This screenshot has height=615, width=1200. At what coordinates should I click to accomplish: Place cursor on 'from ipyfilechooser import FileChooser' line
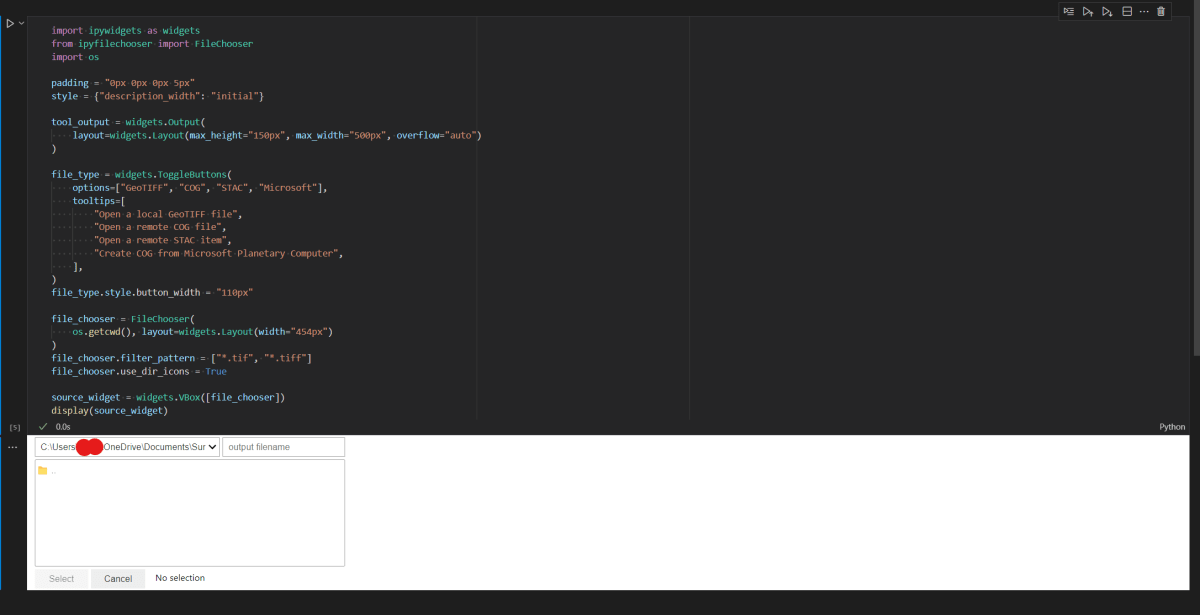click(152, 44)
